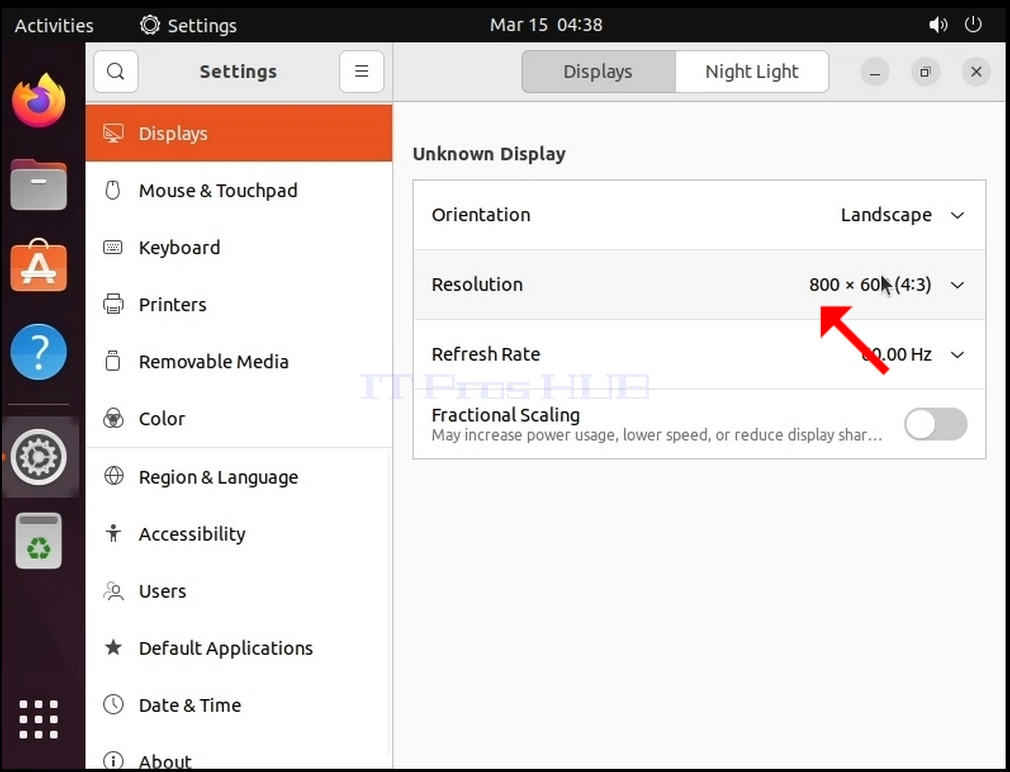Viewport: 1010px width, 772px height.
Task: Select the Displays tab in header
Action: [x=598, y=71]
